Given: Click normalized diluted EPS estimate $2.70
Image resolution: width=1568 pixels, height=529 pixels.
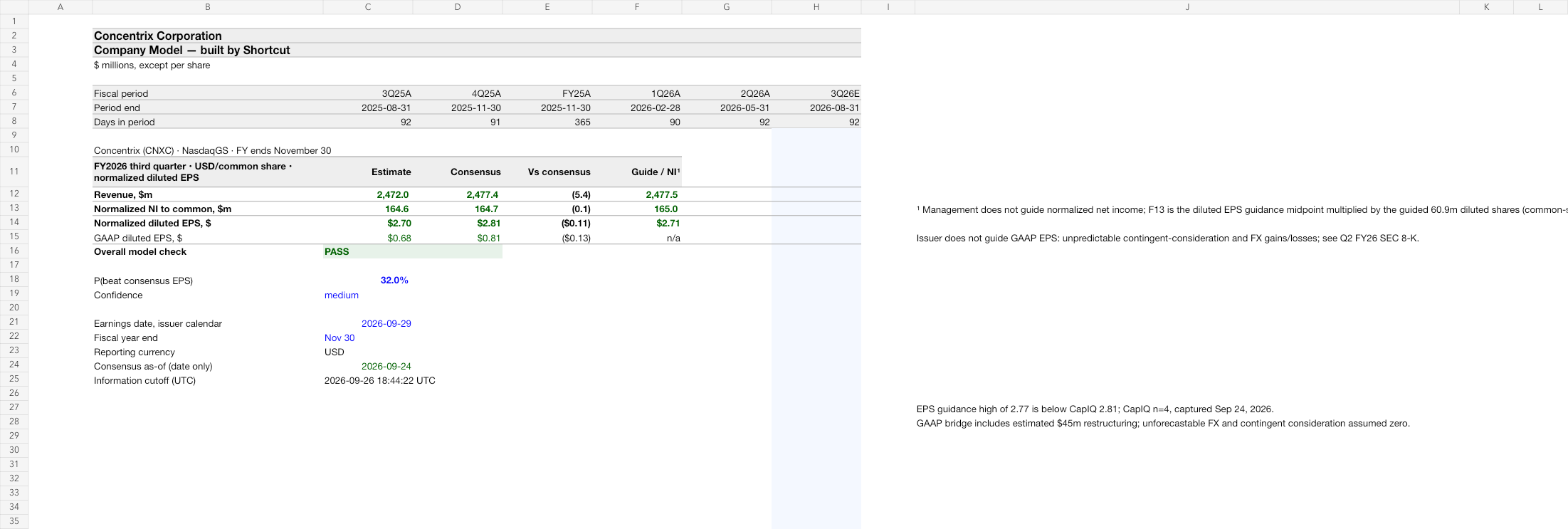Looking at the screenshot, I should coord(368,223).
